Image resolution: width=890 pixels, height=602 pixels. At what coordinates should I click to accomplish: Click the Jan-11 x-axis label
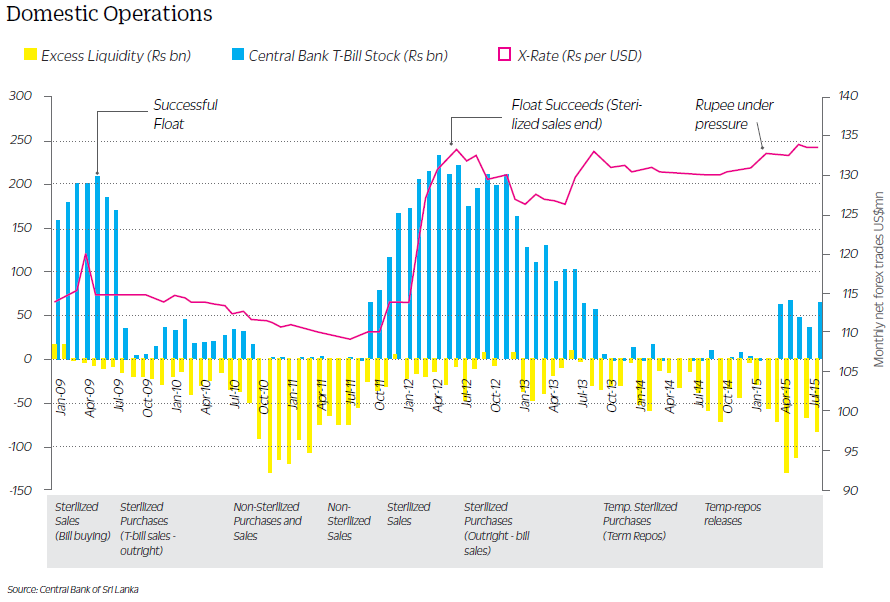click(293, 394)
